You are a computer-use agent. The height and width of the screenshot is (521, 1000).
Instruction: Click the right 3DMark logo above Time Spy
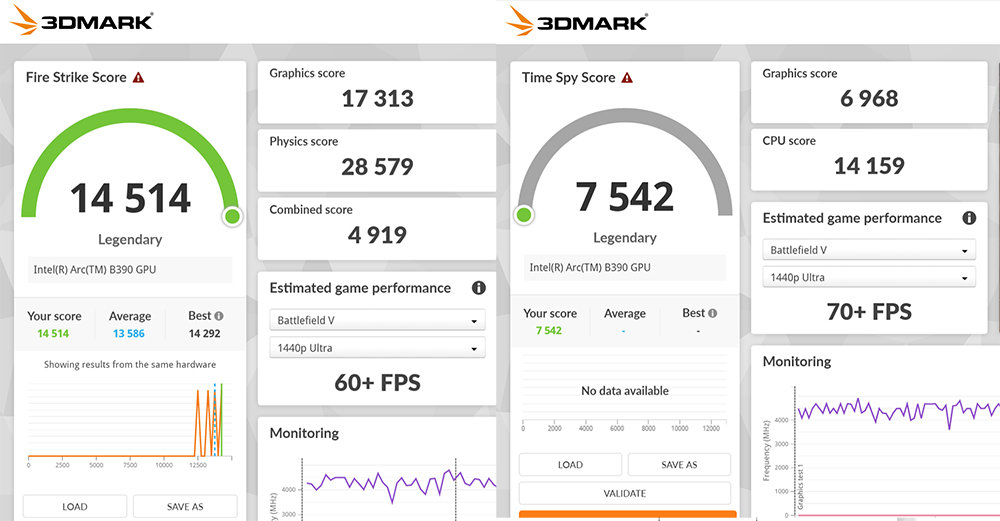[x=578, y=20]
